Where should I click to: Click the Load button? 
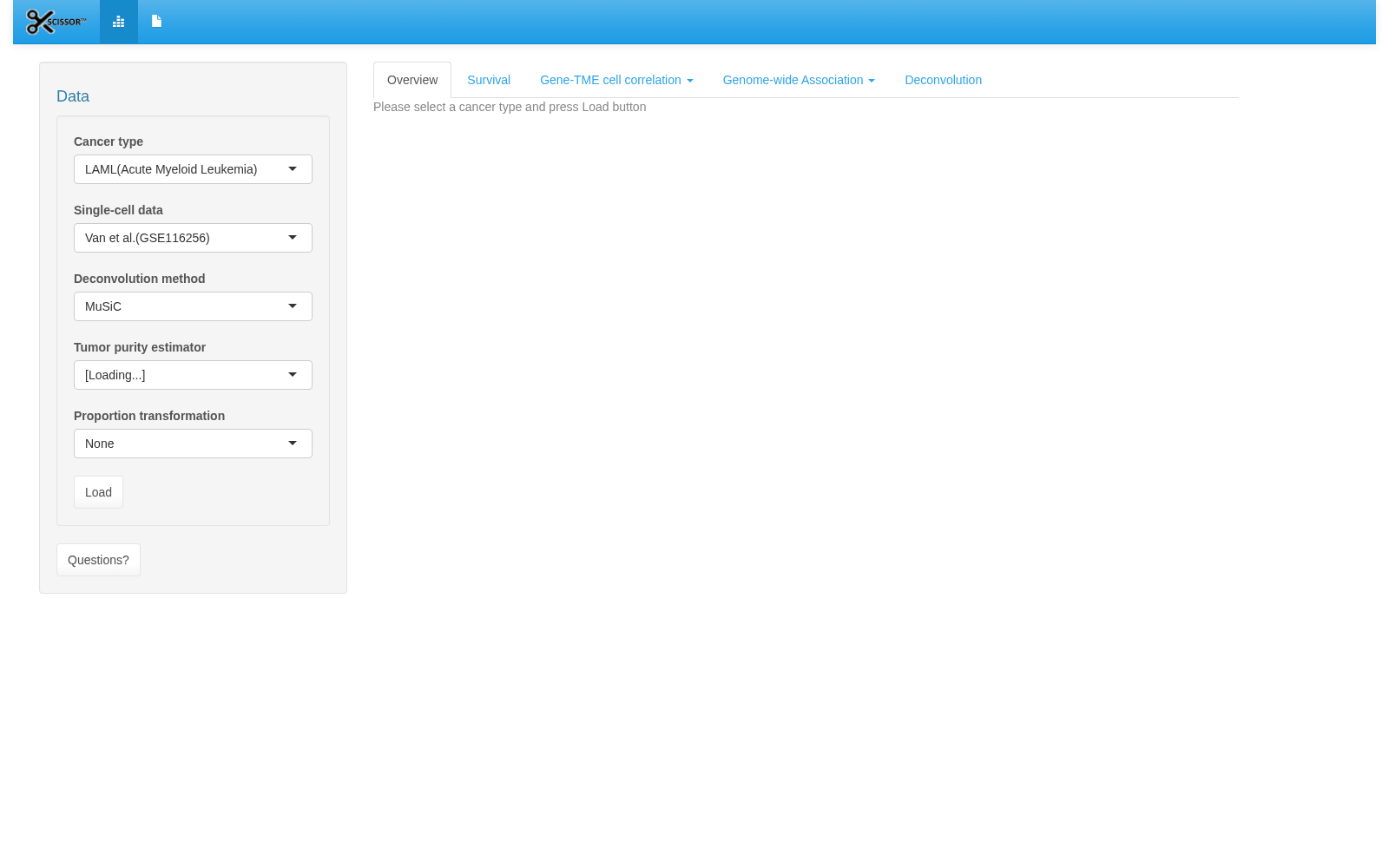tap(98, 492)
